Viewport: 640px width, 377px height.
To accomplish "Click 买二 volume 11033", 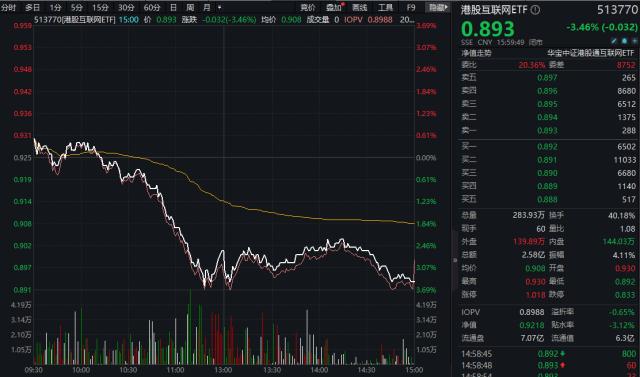I will pyautogui.click(x=624, y=160).
